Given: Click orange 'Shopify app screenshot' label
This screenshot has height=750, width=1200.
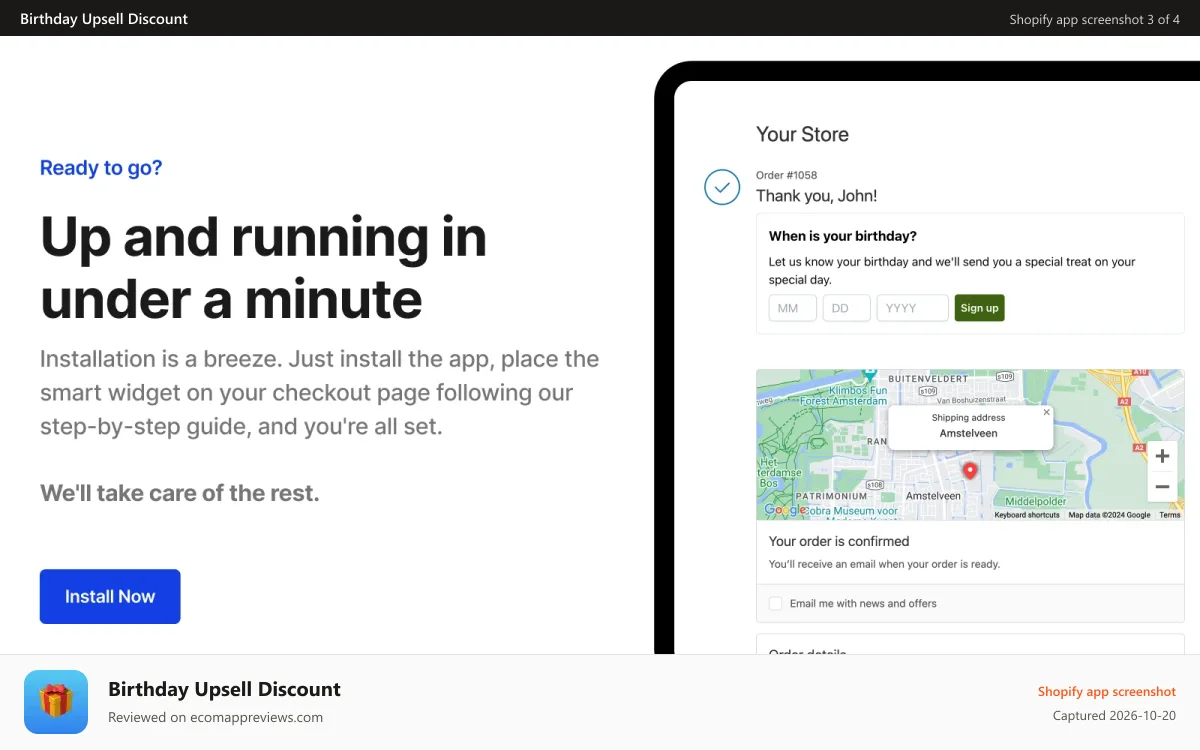Looking at the screenshot, I should tap(1107, 691).
